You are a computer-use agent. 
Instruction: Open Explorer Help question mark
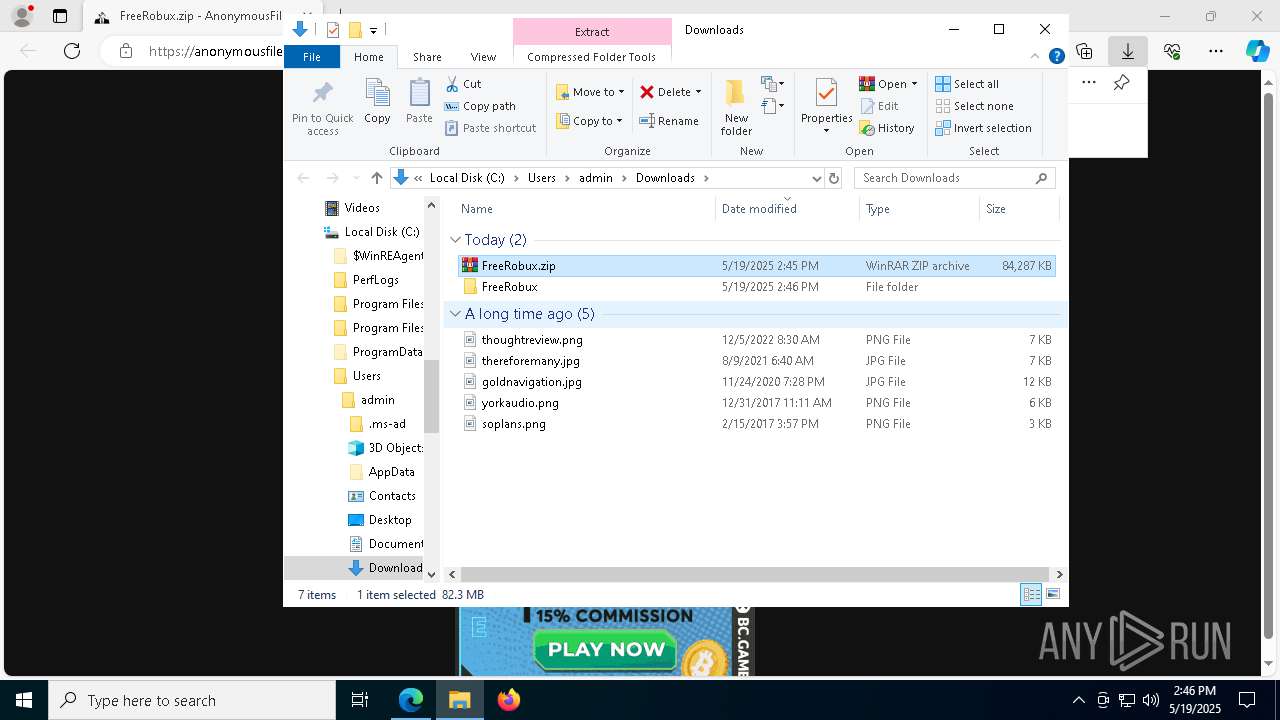(x=1056, y=57)
